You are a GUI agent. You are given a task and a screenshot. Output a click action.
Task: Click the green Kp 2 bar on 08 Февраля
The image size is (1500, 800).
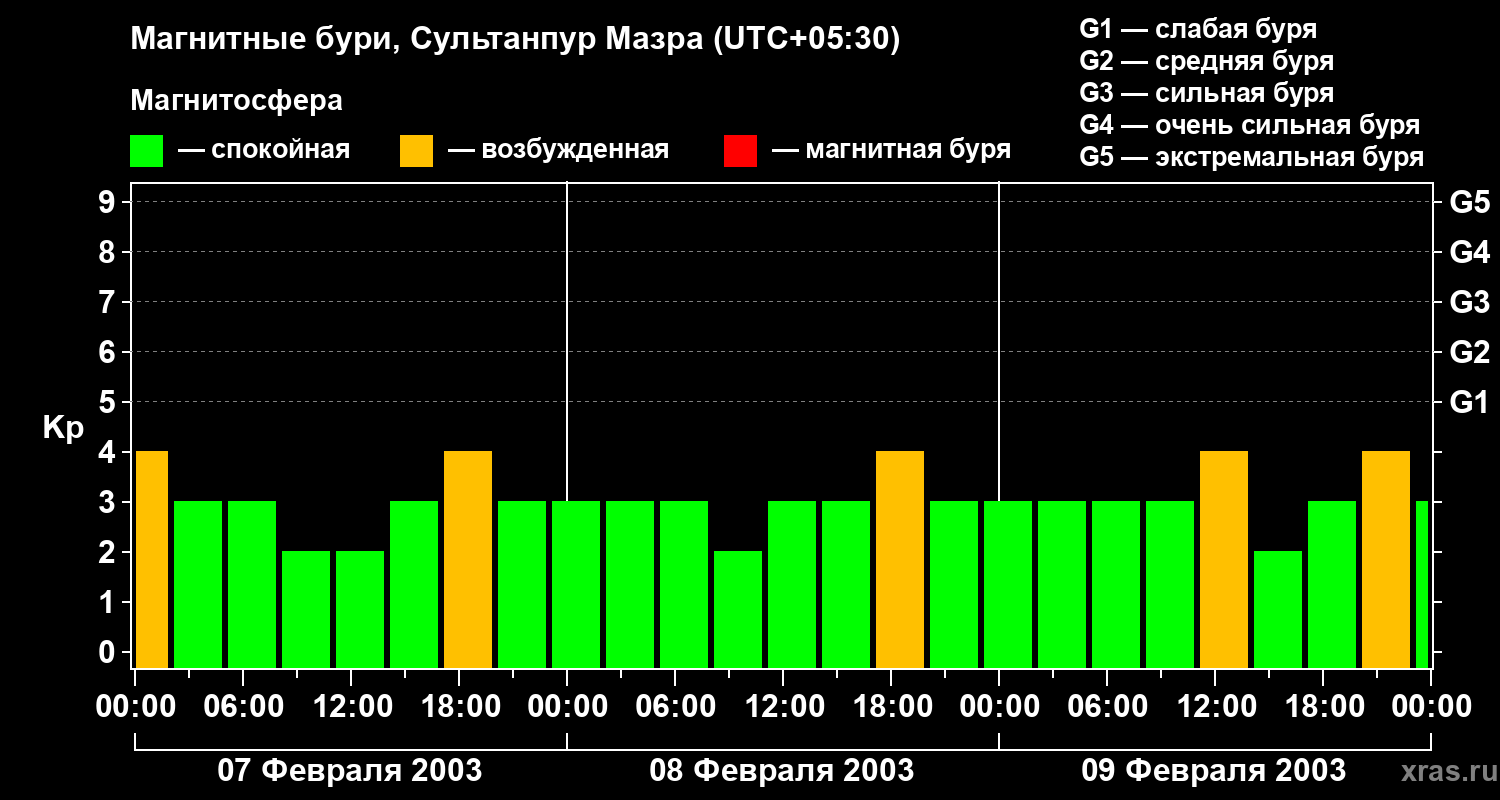pos(738,610)
